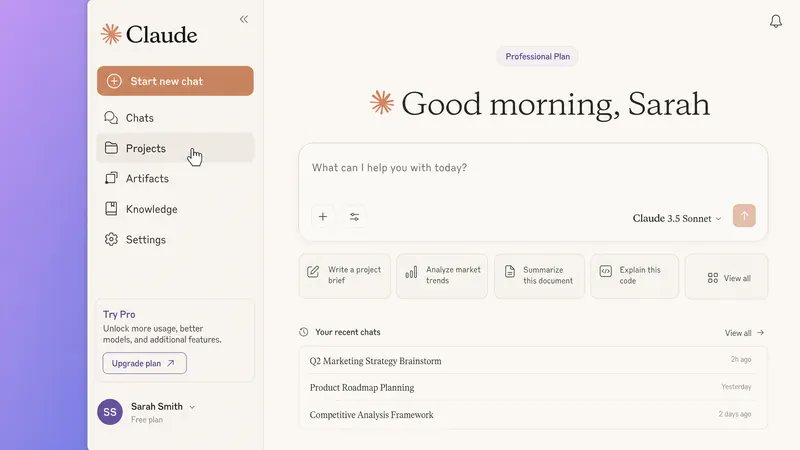Click the document icon on summarize card
This screenshot has width=800, height=450.
[510, 271]
